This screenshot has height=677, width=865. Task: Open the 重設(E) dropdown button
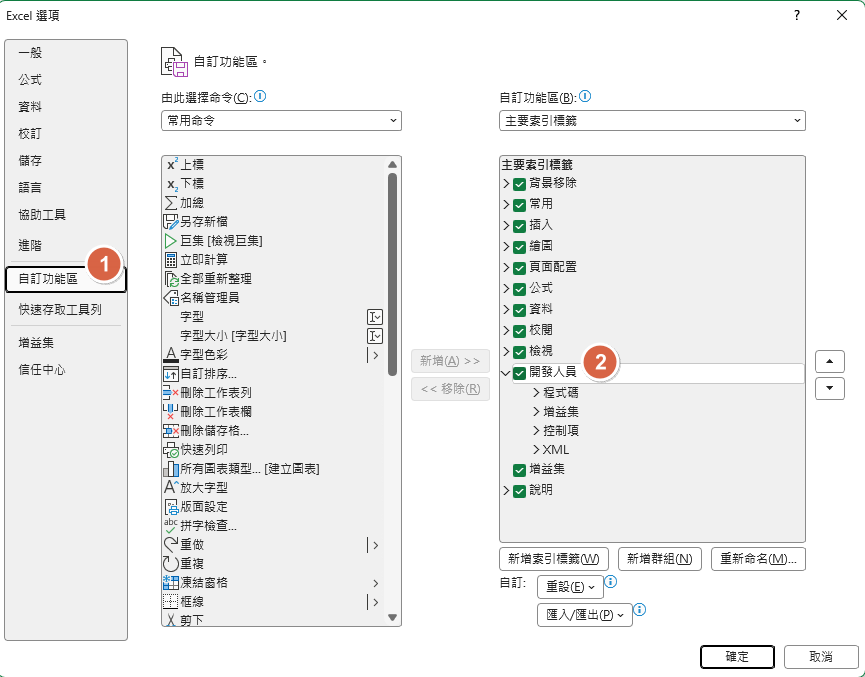click(x=570, y=587)
